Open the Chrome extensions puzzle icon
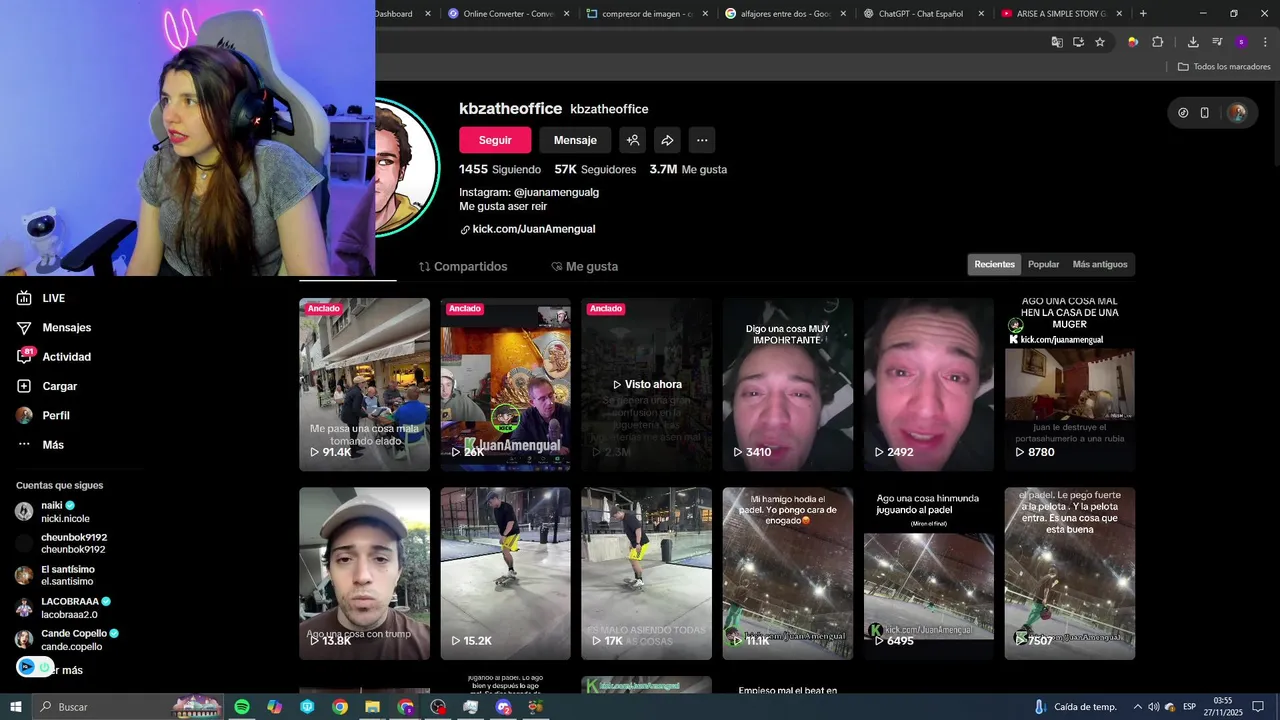The height and width of the screenshot is (720, 1280). [x=1158, y=42]
